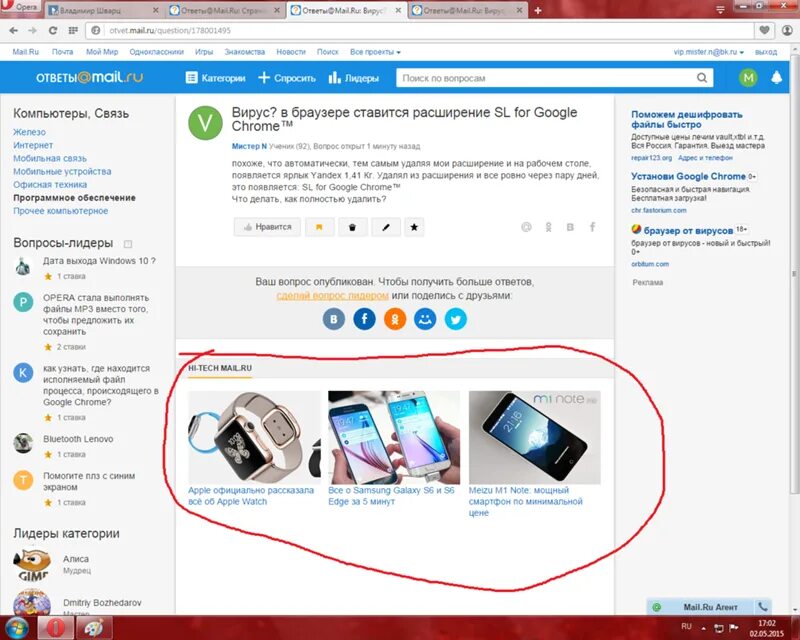Click the orange flag icon under question
The image size is (800, 640).
point(319,227)
